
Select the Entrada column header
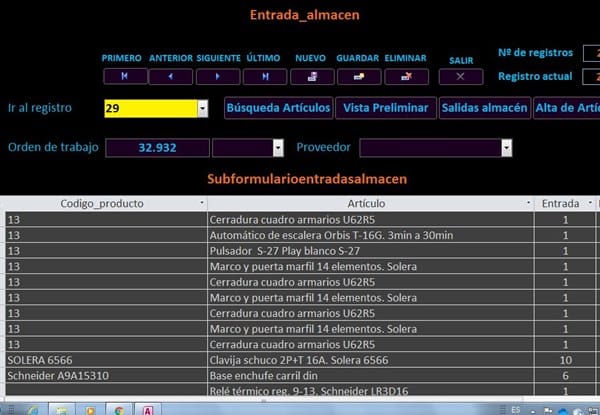[x=560, y=203]
